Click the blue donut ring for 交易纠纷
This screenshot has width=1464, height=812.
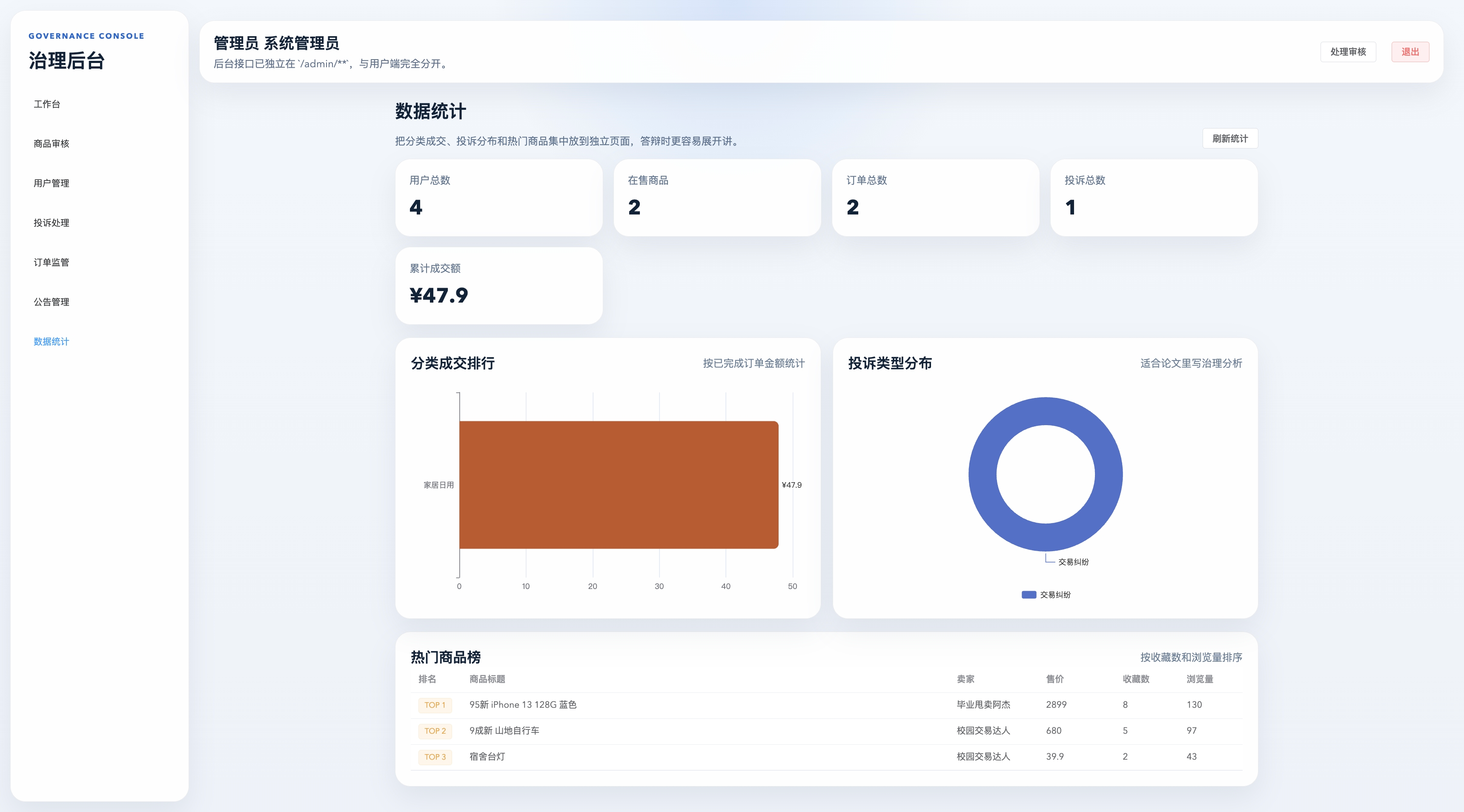[x=983, y=475]
